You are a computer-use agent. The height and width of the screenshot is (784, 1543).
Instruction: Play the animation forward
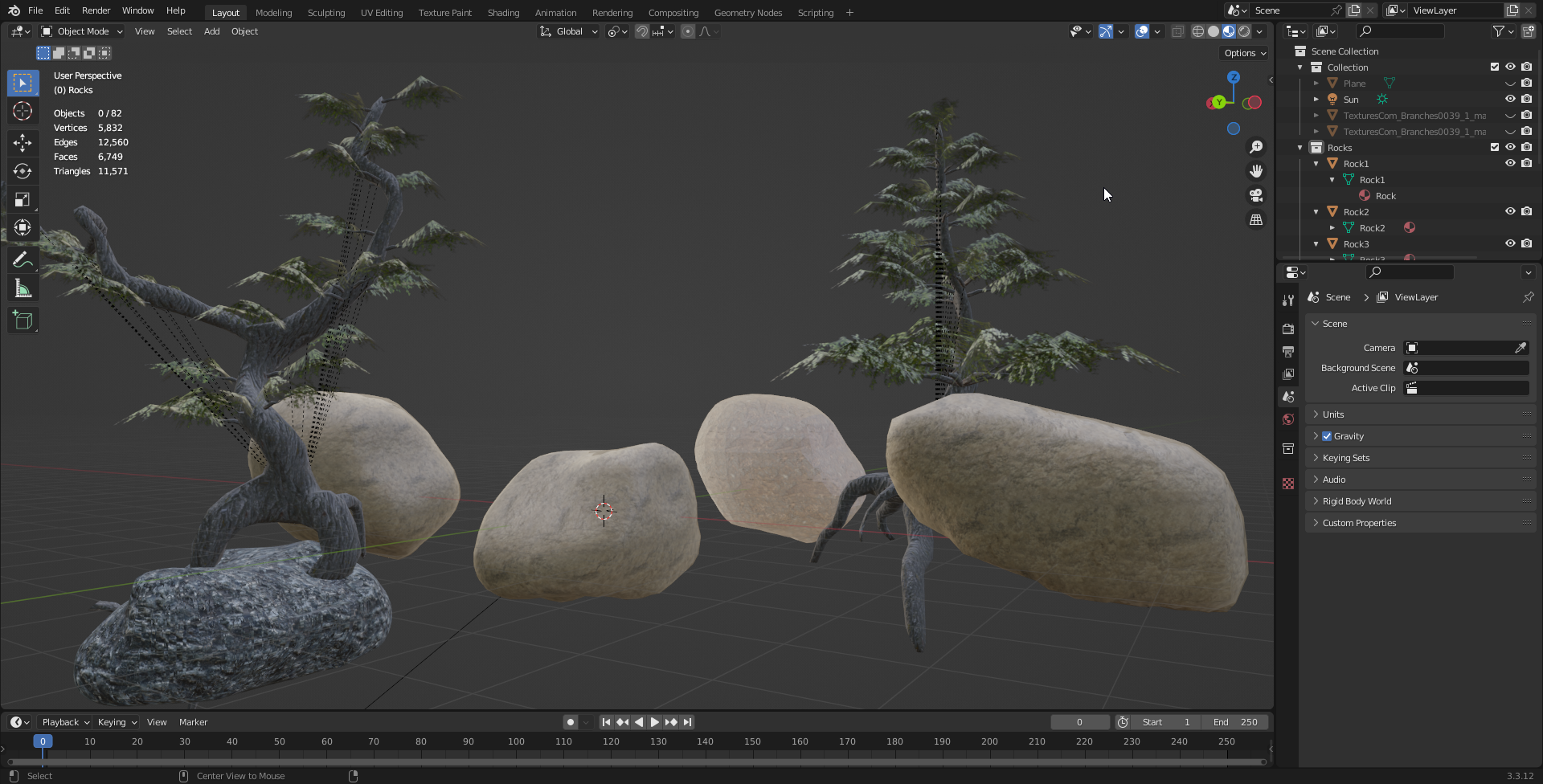coord(655,722)
